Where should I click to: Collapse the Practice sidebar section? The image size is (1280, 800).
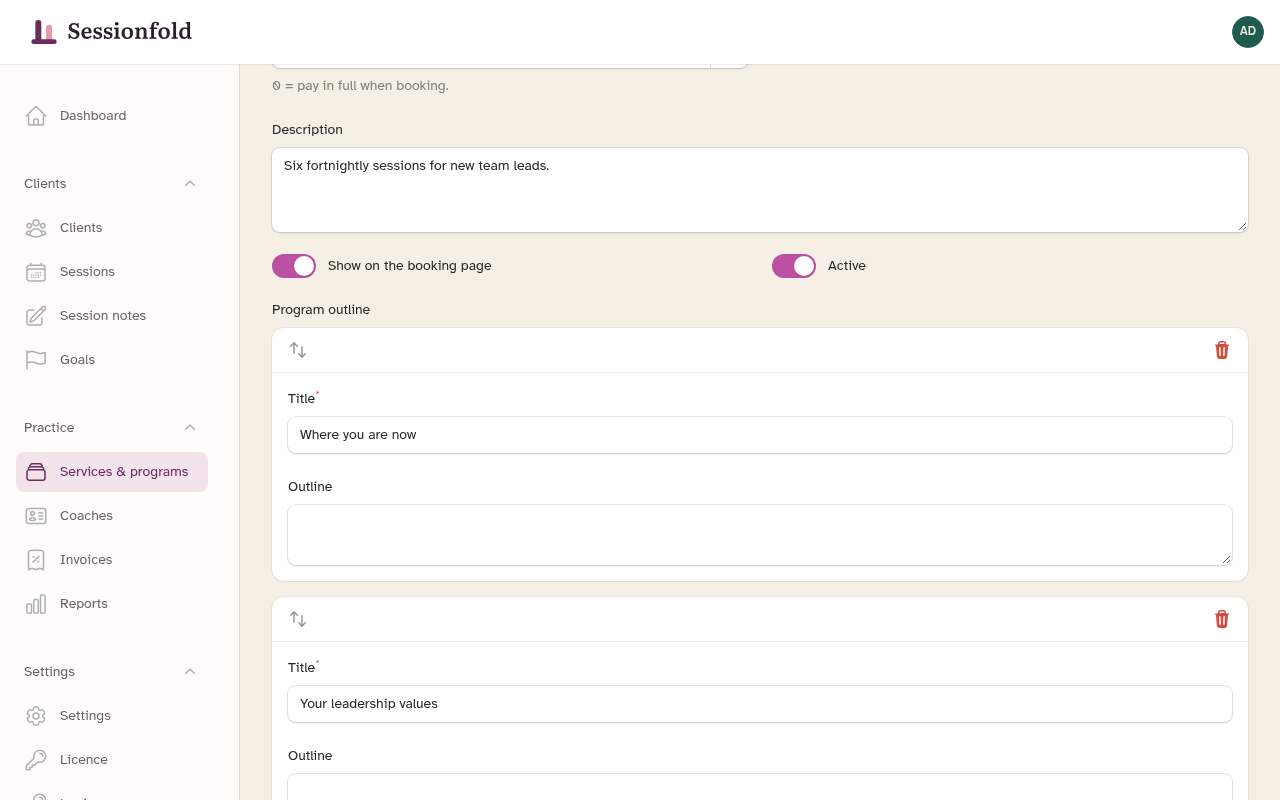(190, 428)
